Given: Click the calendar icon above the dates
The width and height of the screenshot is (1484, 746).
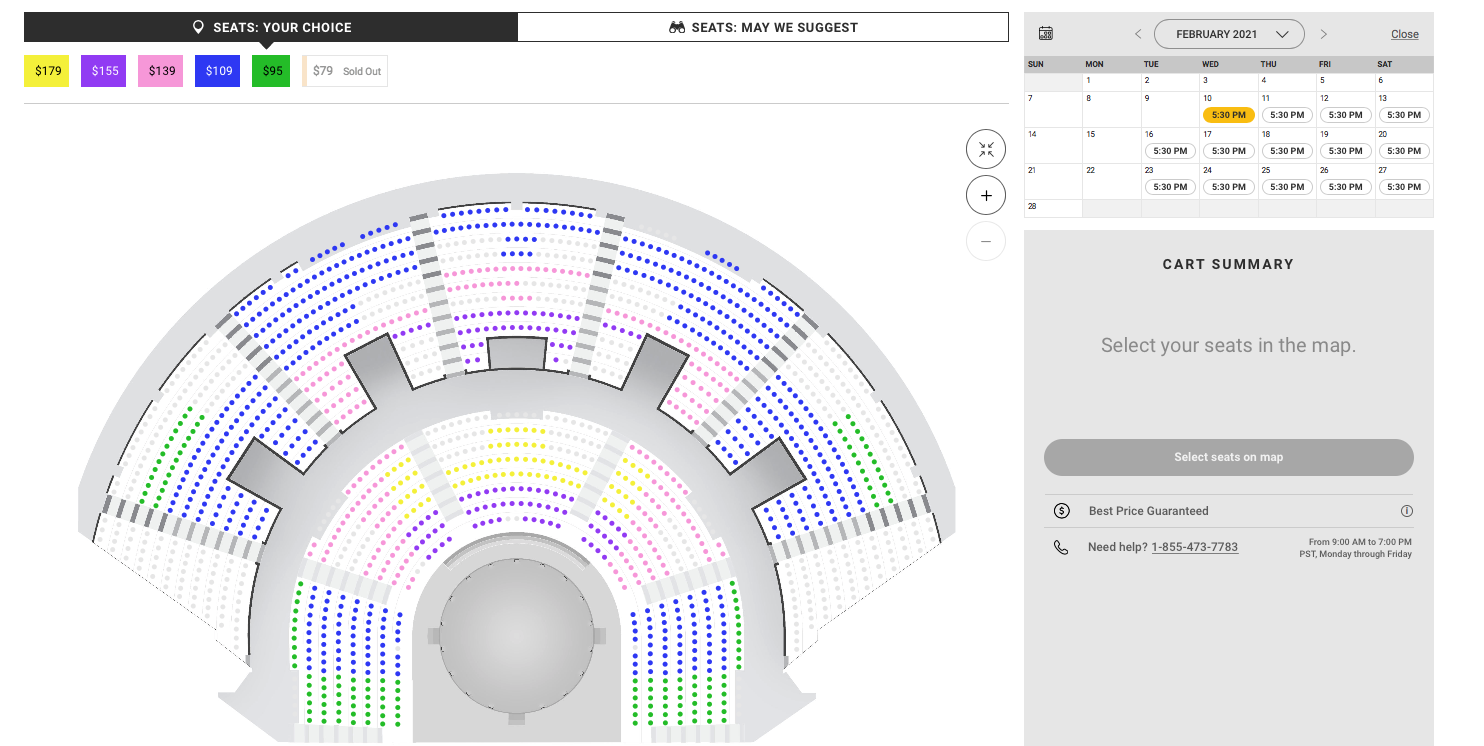Looking at the screenshot, I should [x=1046, y=34].
